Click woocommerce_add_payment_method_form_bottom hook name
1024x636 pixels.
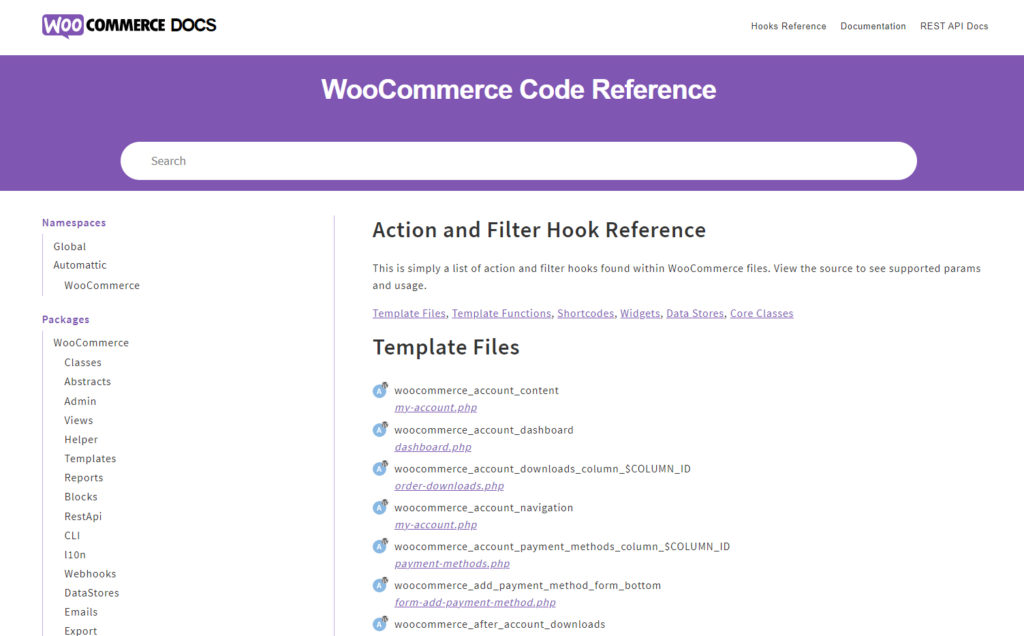pos(527,585)
